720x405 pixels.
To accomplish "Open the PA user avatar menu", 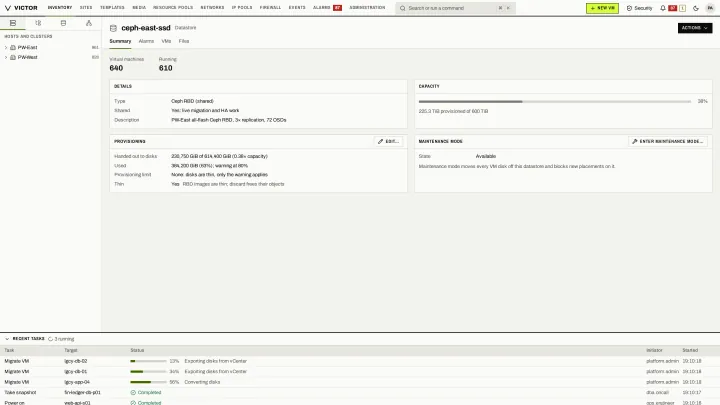I will coord(710,8).
